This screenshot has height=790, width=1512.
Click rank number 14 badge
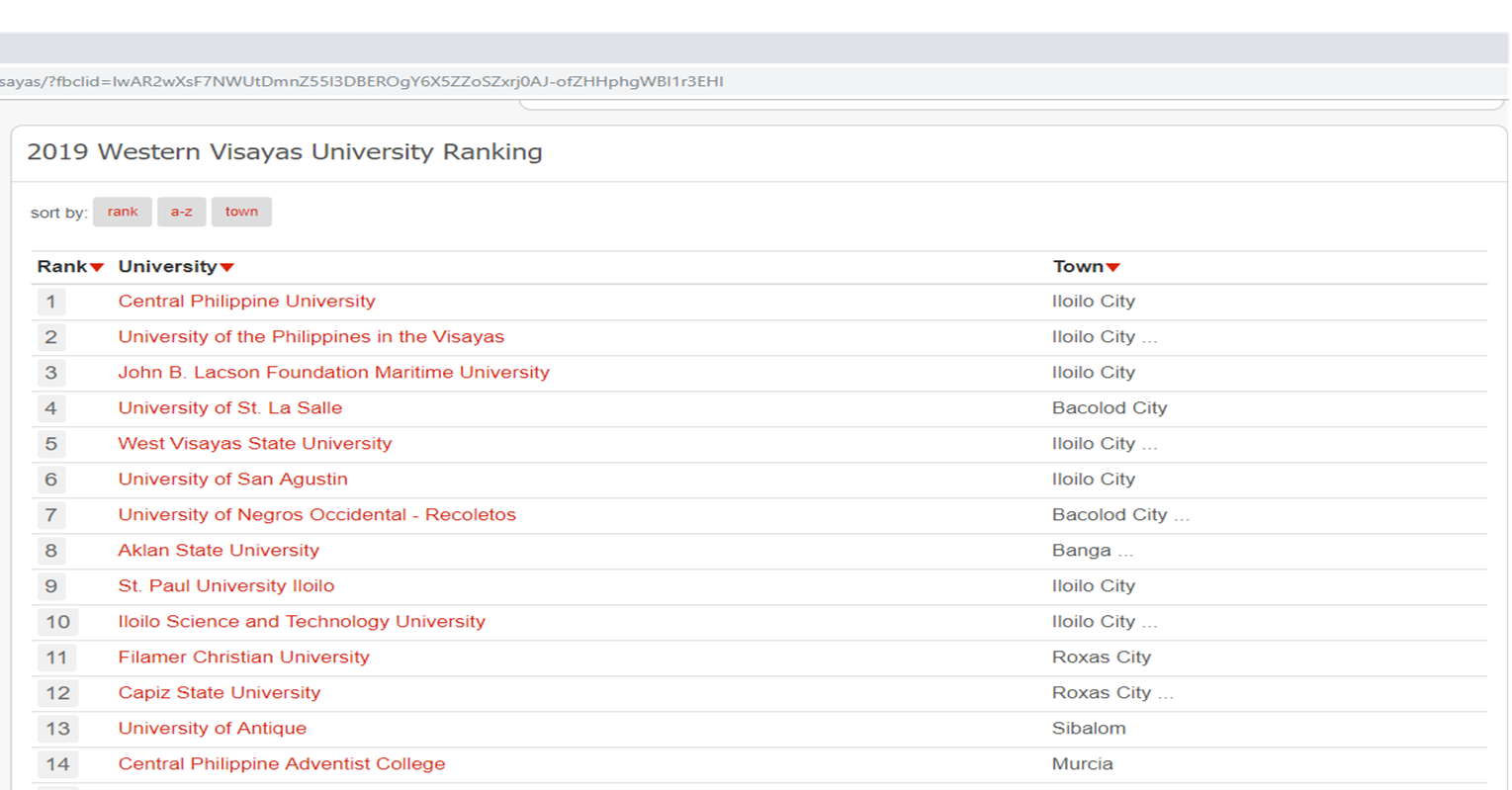coord(57,764)
